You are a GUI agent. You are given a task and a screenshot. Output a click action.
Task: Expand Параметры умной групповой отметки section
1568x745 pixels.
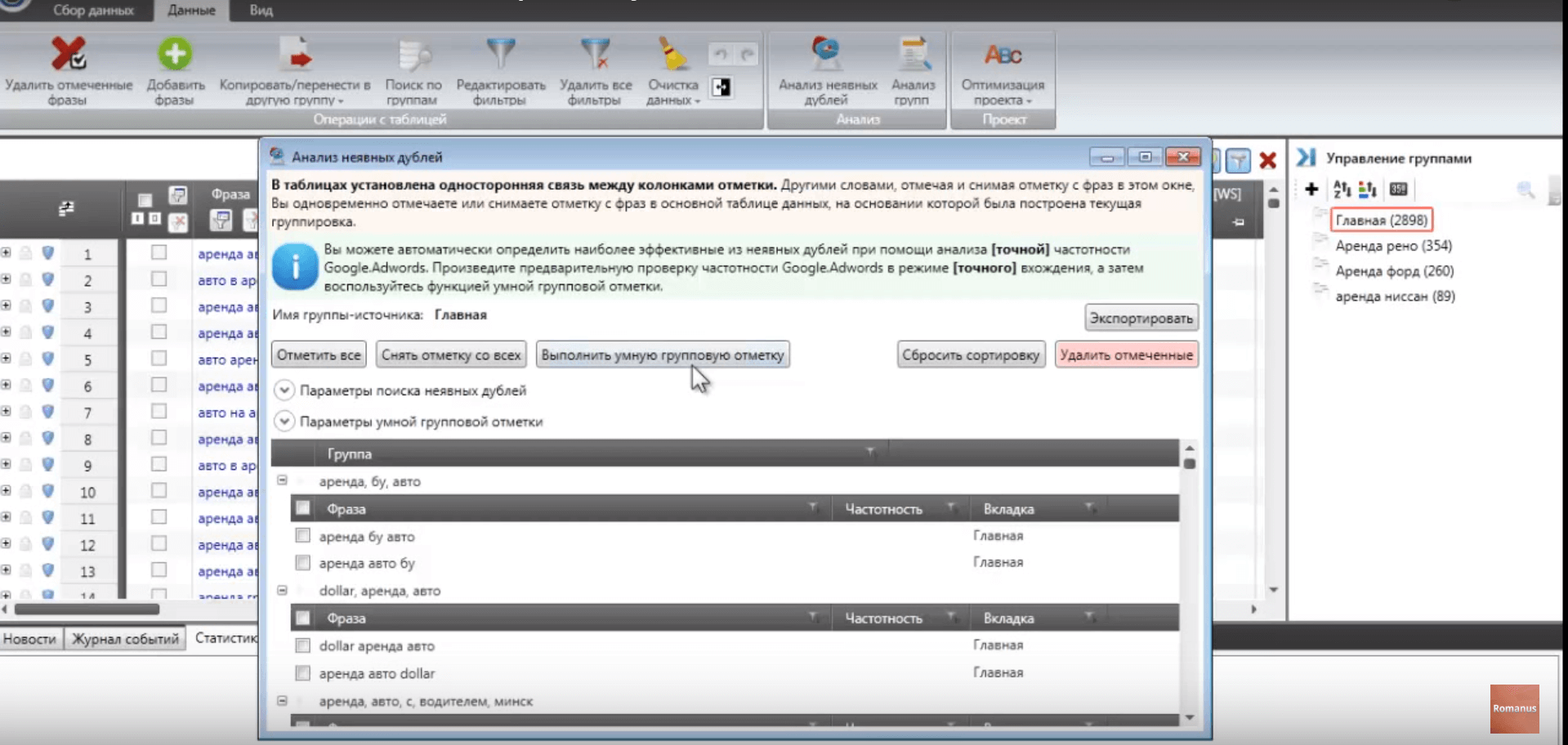pyautogui.click(x=284, y=422)
